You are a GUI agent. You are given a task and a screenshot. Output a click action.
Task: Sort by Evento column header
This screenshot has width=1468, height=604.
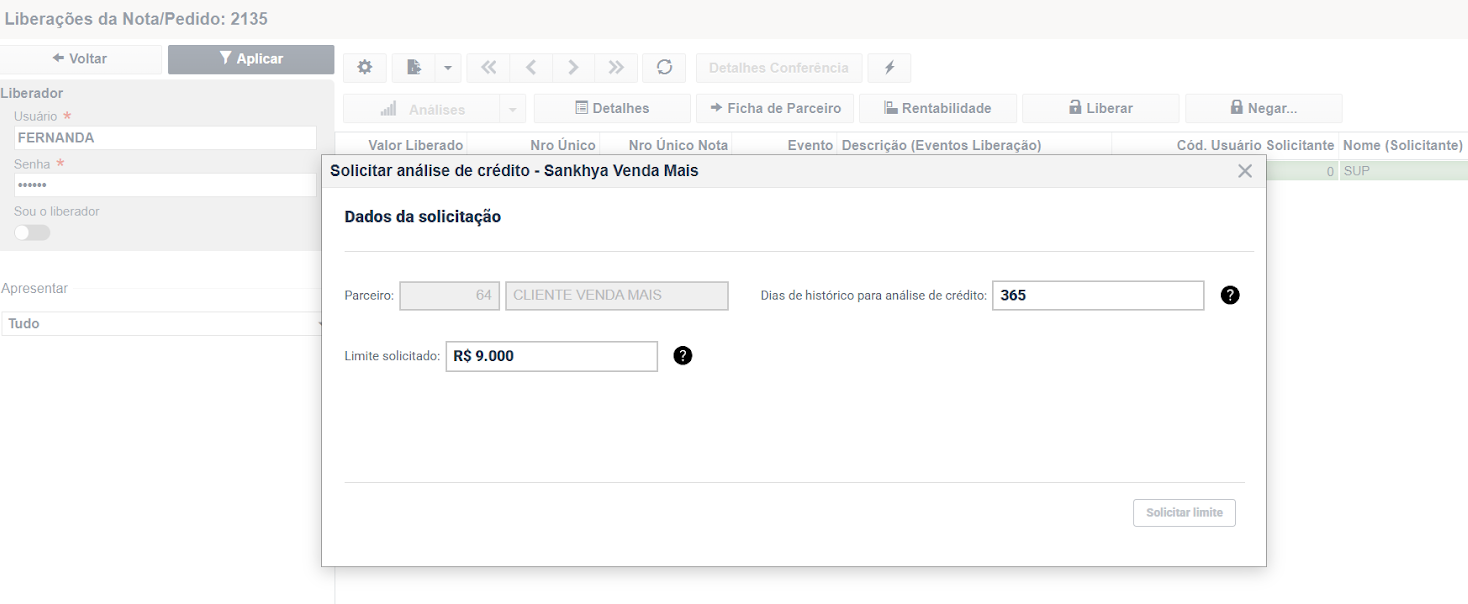(x=810, y=146)
